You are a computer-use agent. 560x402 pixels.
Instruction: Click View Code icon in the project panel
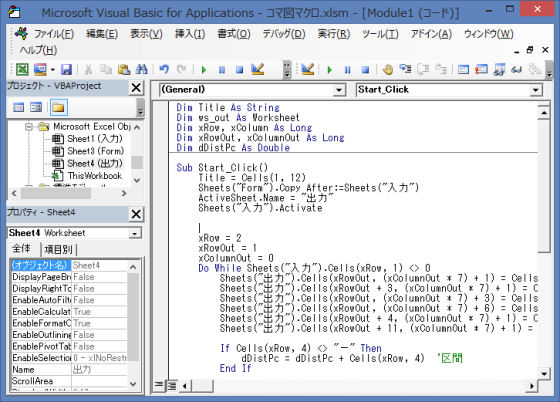(x=18, y=107)
